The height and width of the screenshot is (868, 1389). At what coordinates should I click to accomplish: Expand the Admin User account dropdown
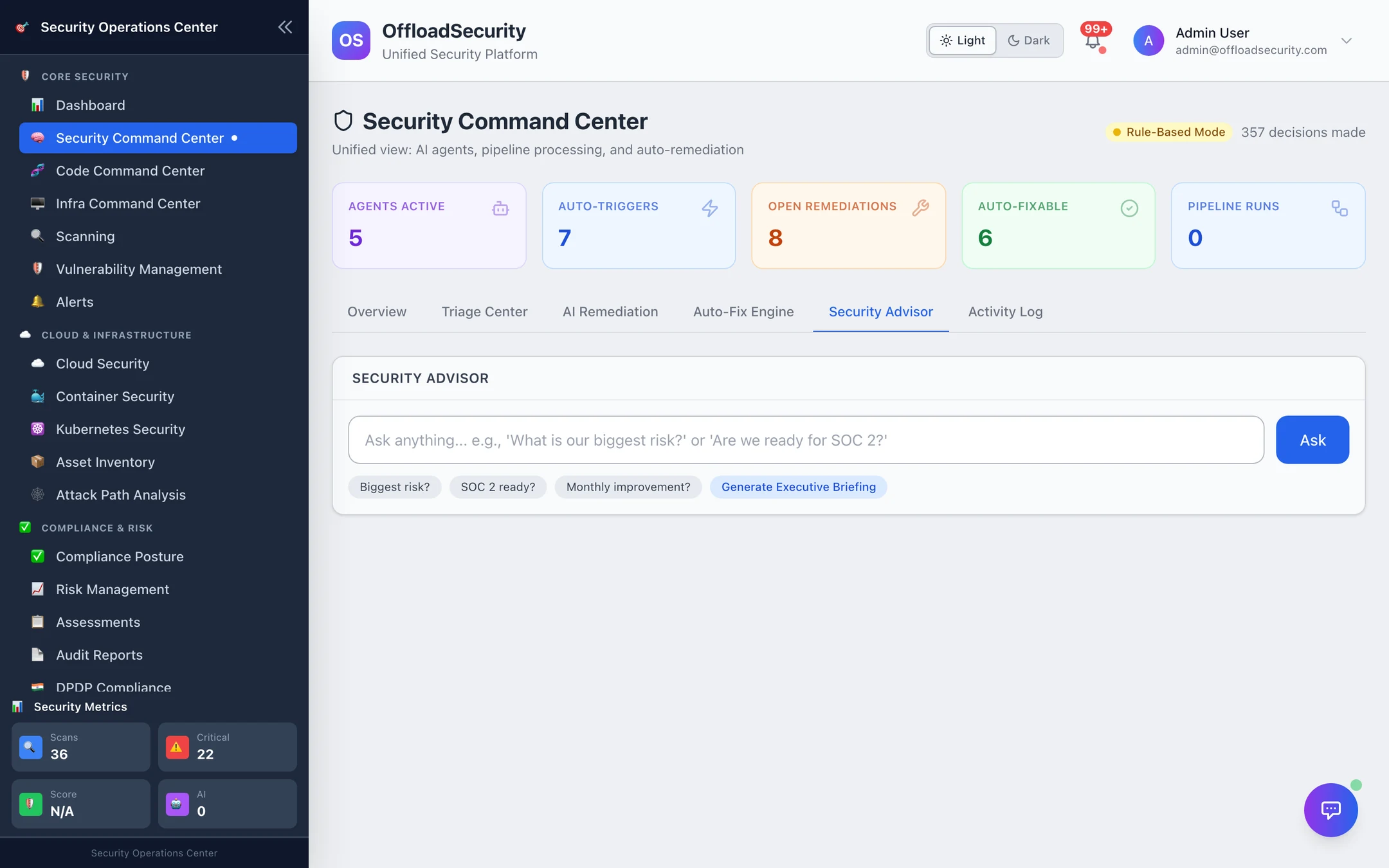click(x=1347, y=41)
